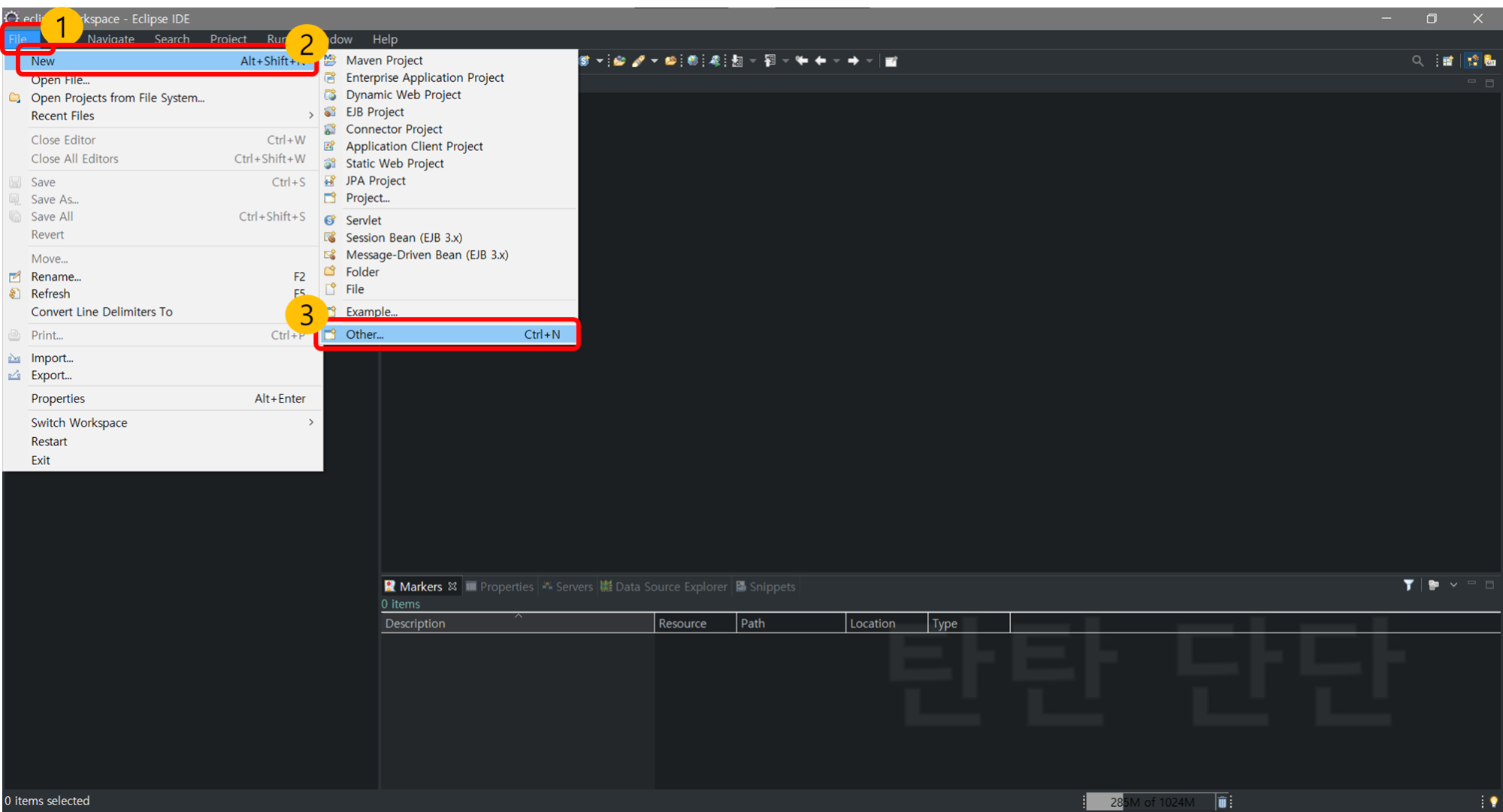
Task: Expand the Switch Workspace submenu
Action: pos(310,422)
